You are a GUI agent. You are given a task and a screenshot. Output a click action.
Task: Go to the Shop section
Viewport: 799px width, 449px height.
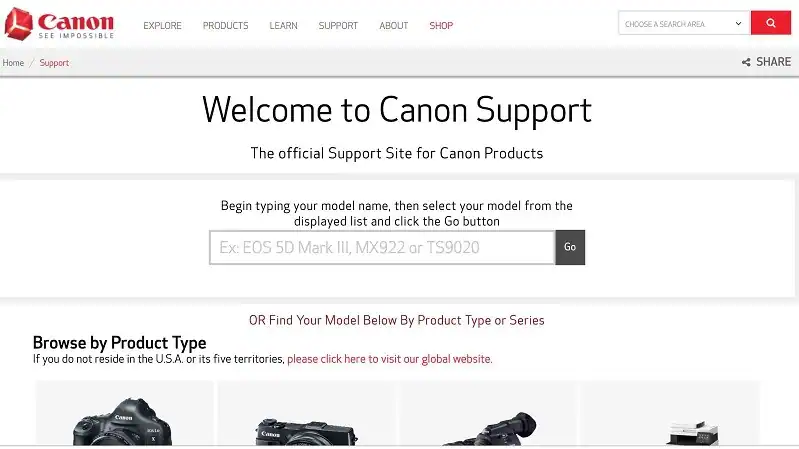tap(441, 25)
